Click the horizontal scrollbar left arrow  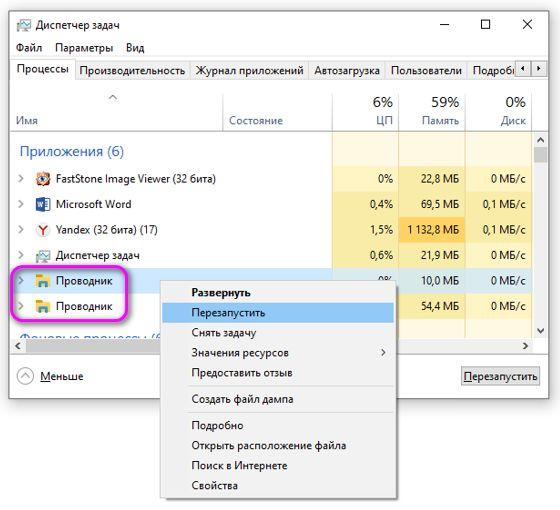point(18,346)
